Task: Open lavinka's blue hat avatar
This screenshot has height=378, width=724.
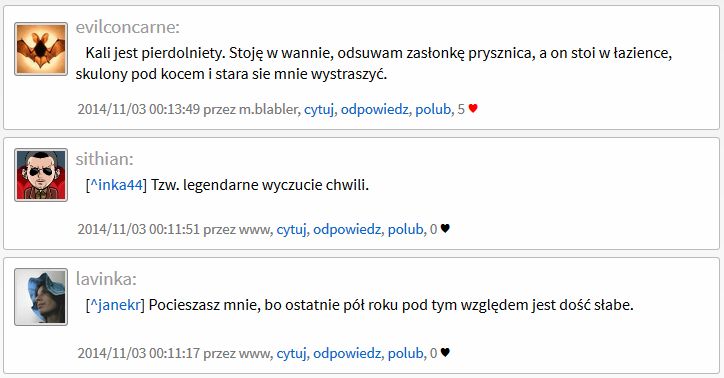Action: [41, 297]
